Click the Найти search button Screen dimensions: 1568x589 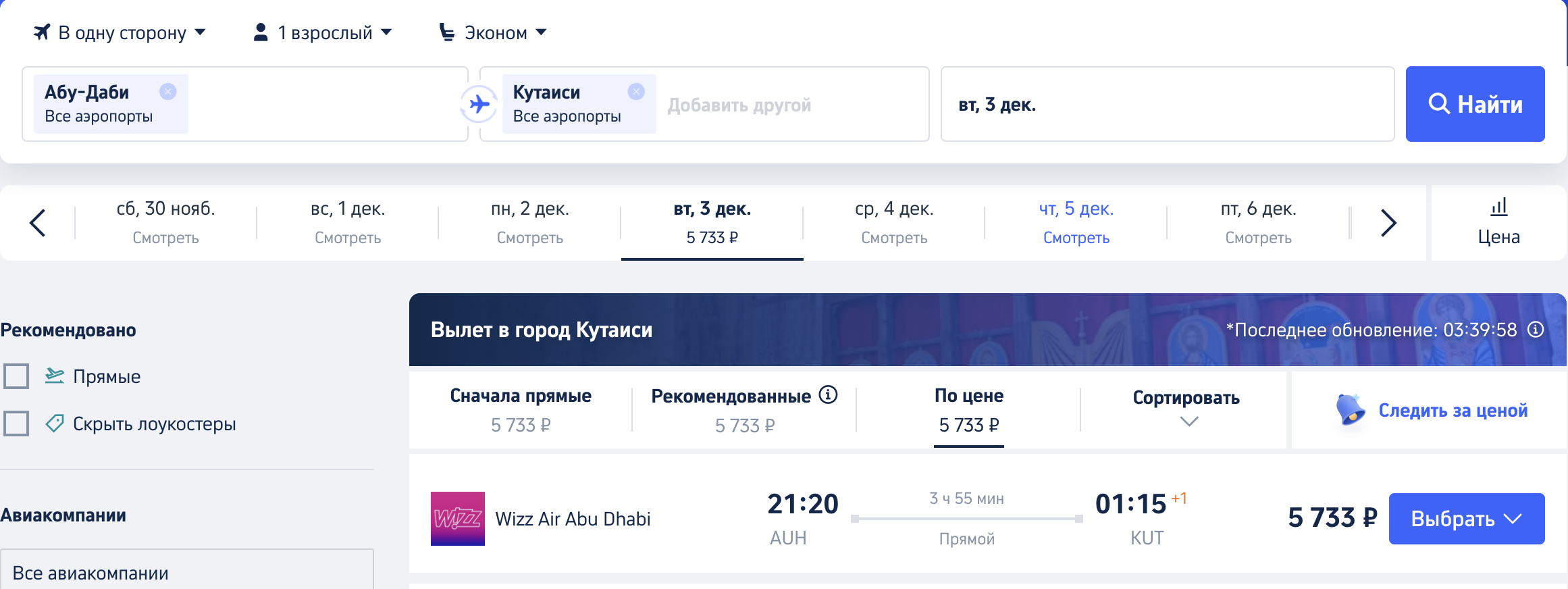tap(1475, 104)
